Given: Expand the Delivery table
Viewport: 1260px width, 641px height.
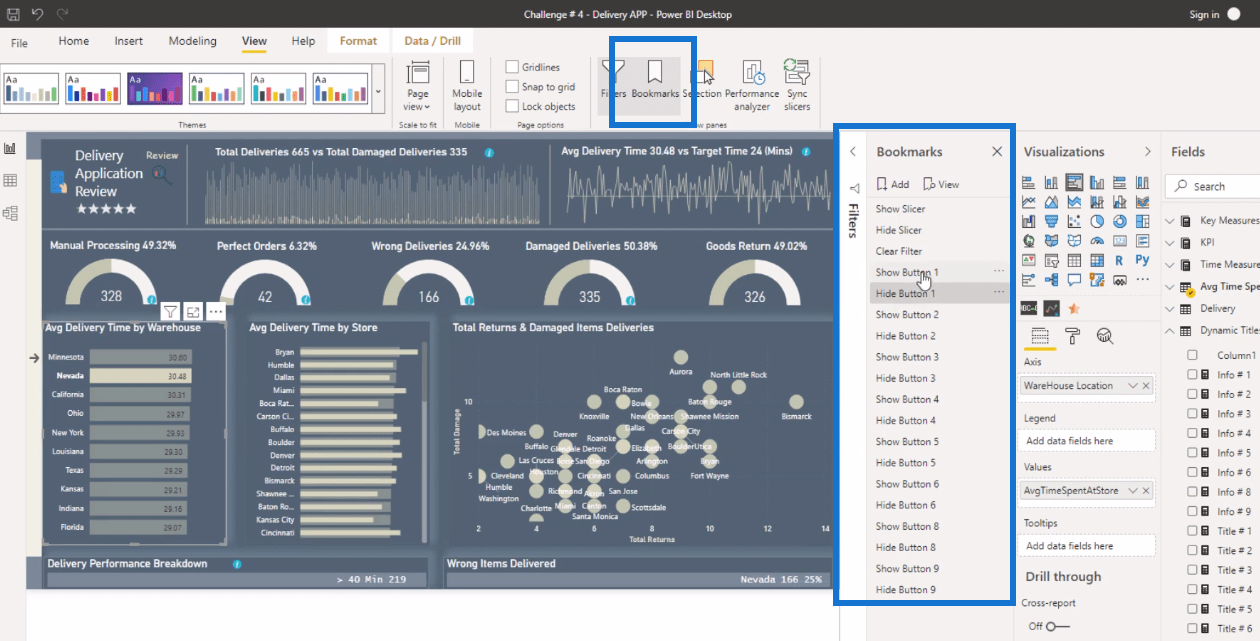Looking at the screenshot, I should 1171,309.
